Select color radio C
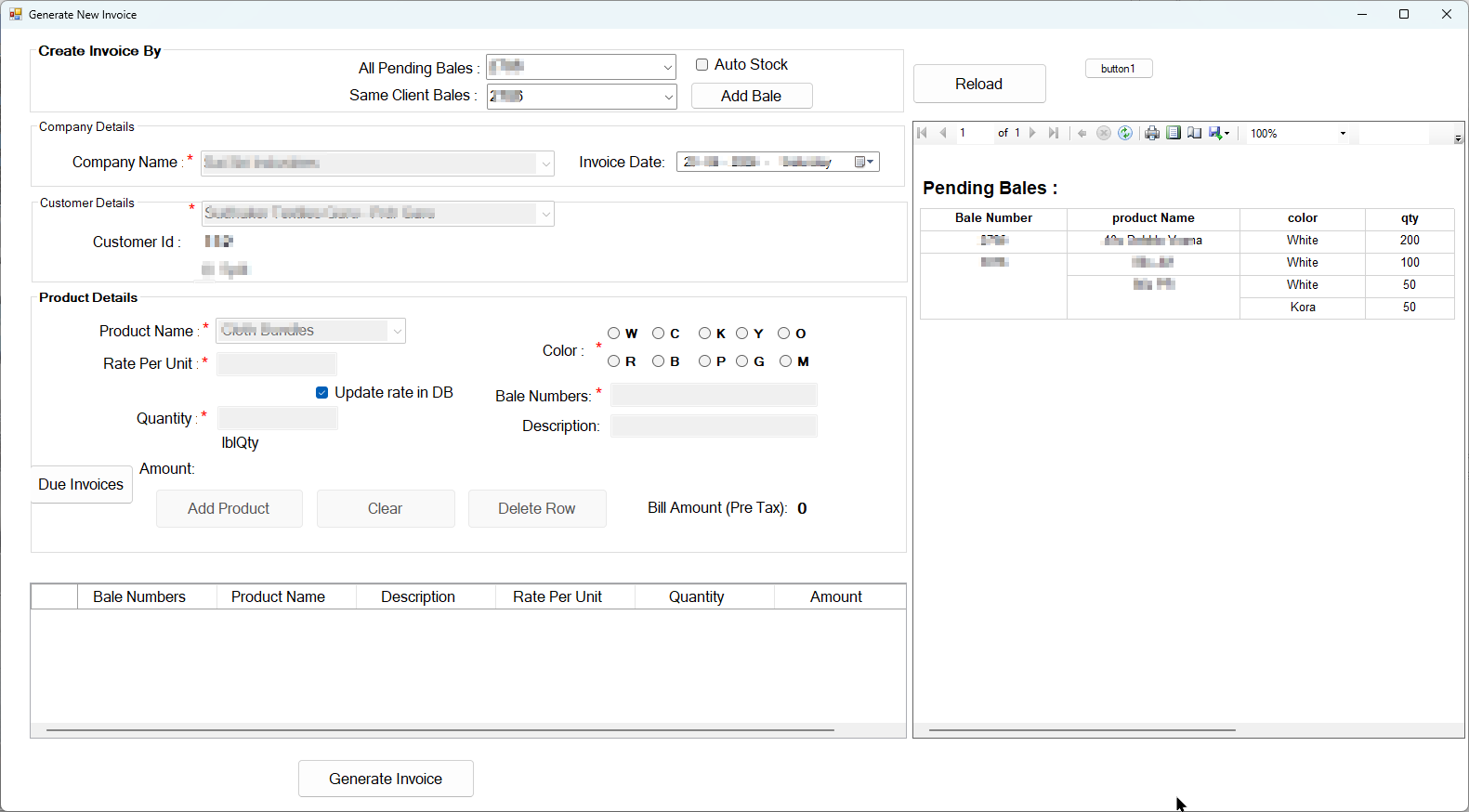Image resolution: width=1469 pixels, height=812 pixels. [658, 333]
